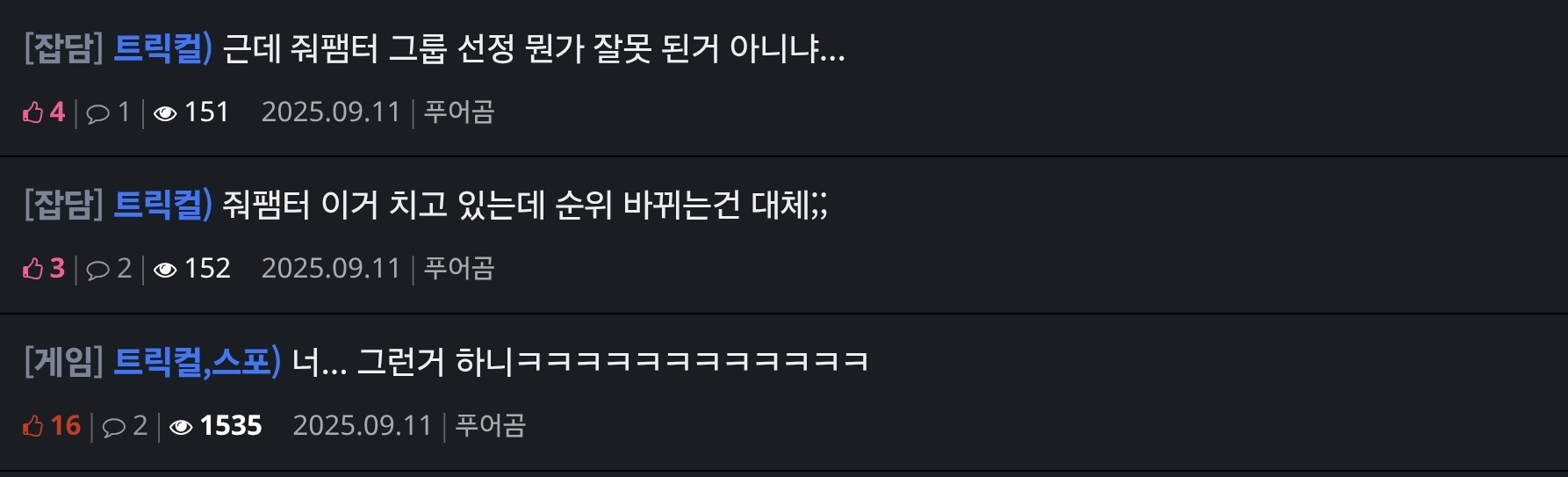Select 트릭컬) tag on second post
Image resolution: width=1568 pixels, height=477 pixels.
[163, 205]
